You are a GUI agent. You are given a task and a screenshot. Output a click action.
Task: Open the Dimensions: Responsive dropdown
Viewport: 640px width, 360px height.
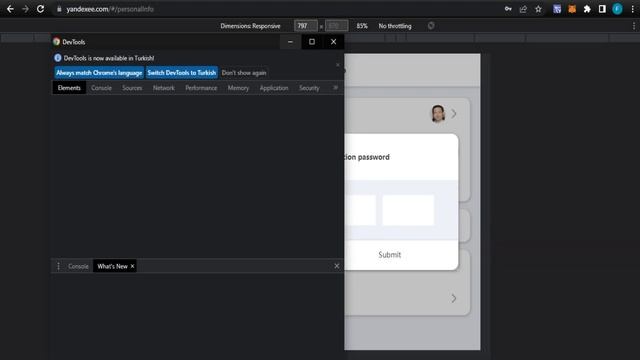250,26
